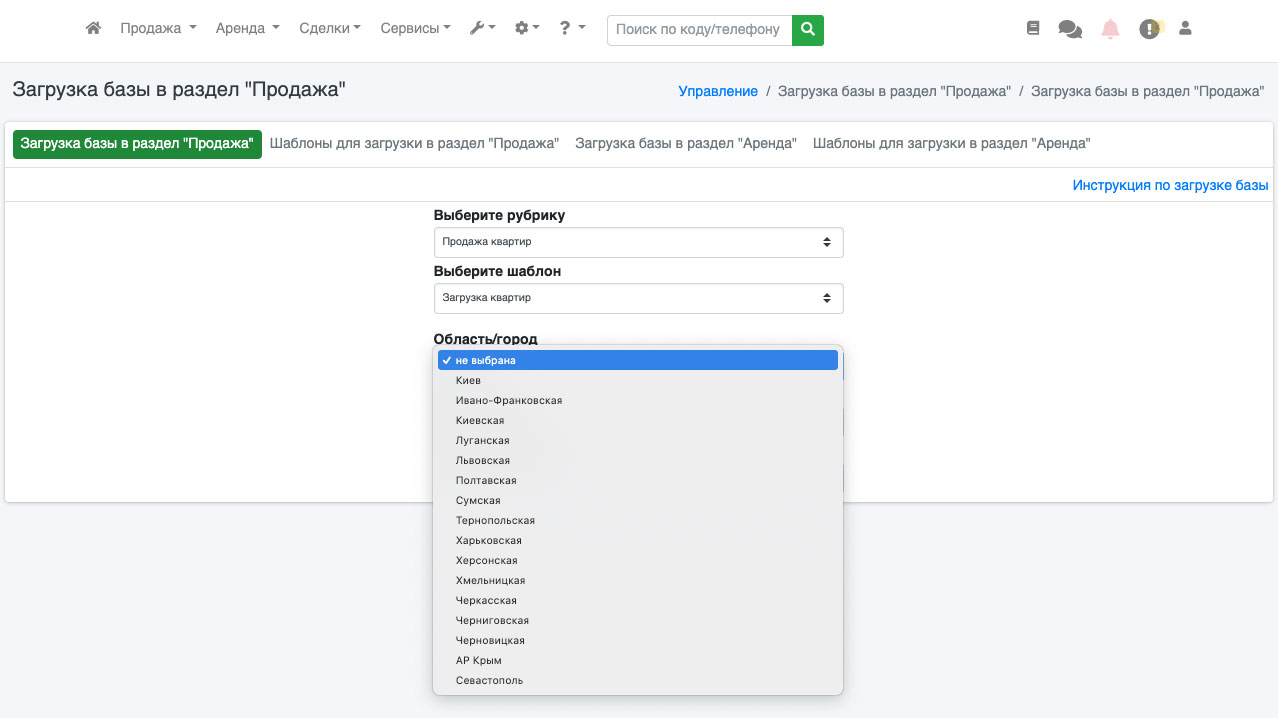Click the green search magnifier button
The width and height of the screenshot is (1278, 718).
click(807, 30)
